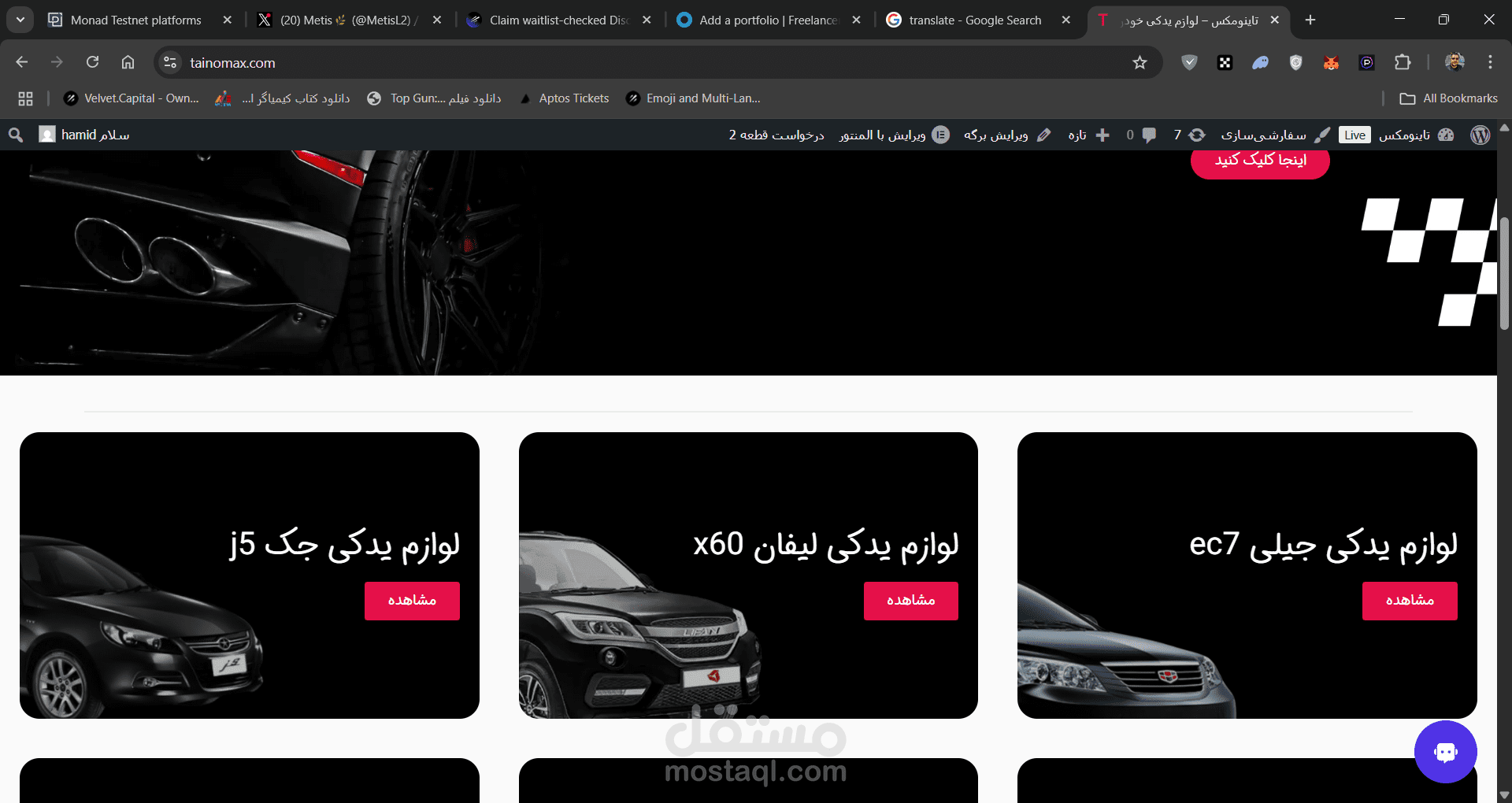The image size is (1512, 803).
Task: Switch to Claim waitlist-checked tab
Action: (x=558, y=20)
